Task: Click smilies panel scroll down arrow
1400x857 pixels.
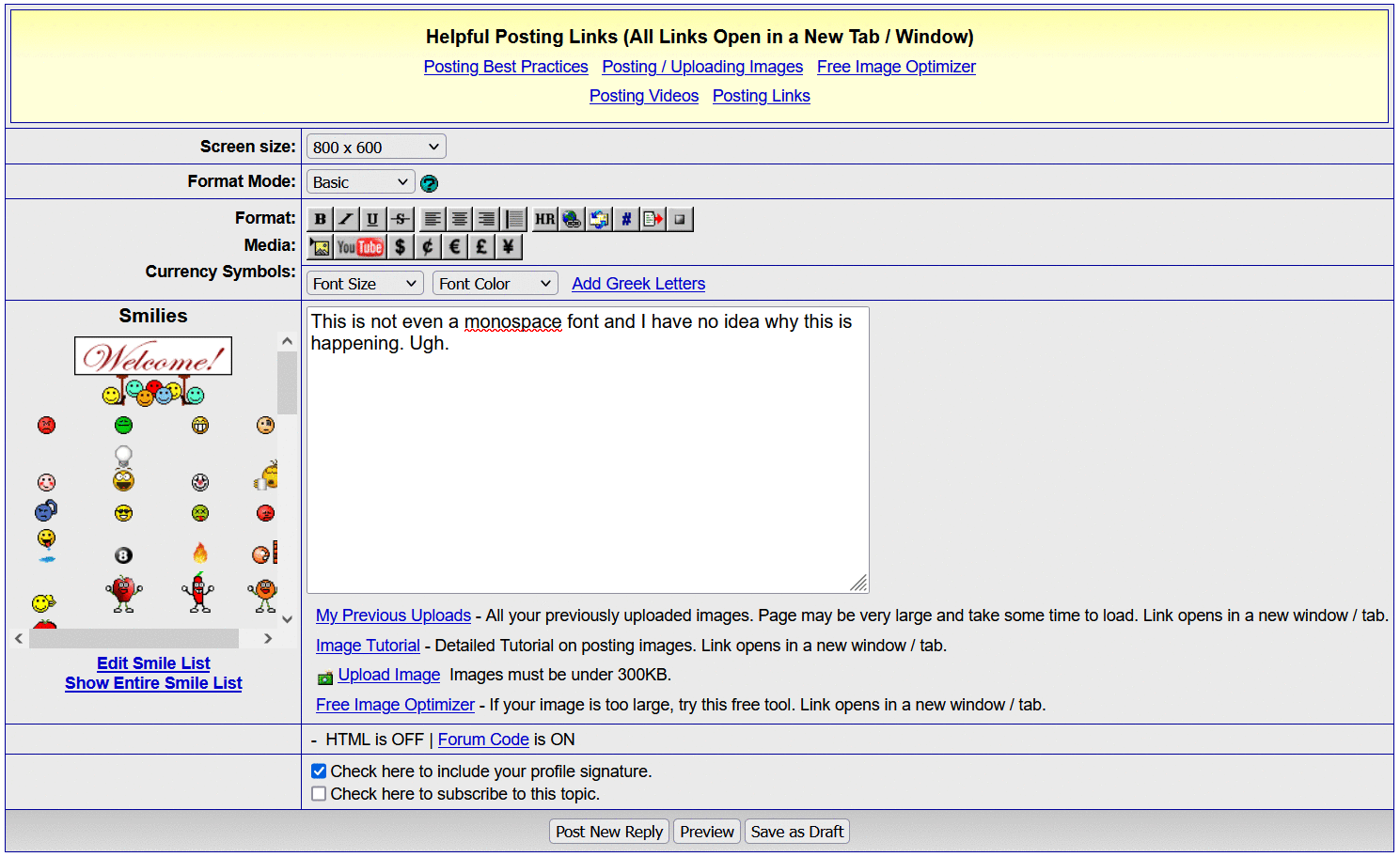Action: click(288, 619)
